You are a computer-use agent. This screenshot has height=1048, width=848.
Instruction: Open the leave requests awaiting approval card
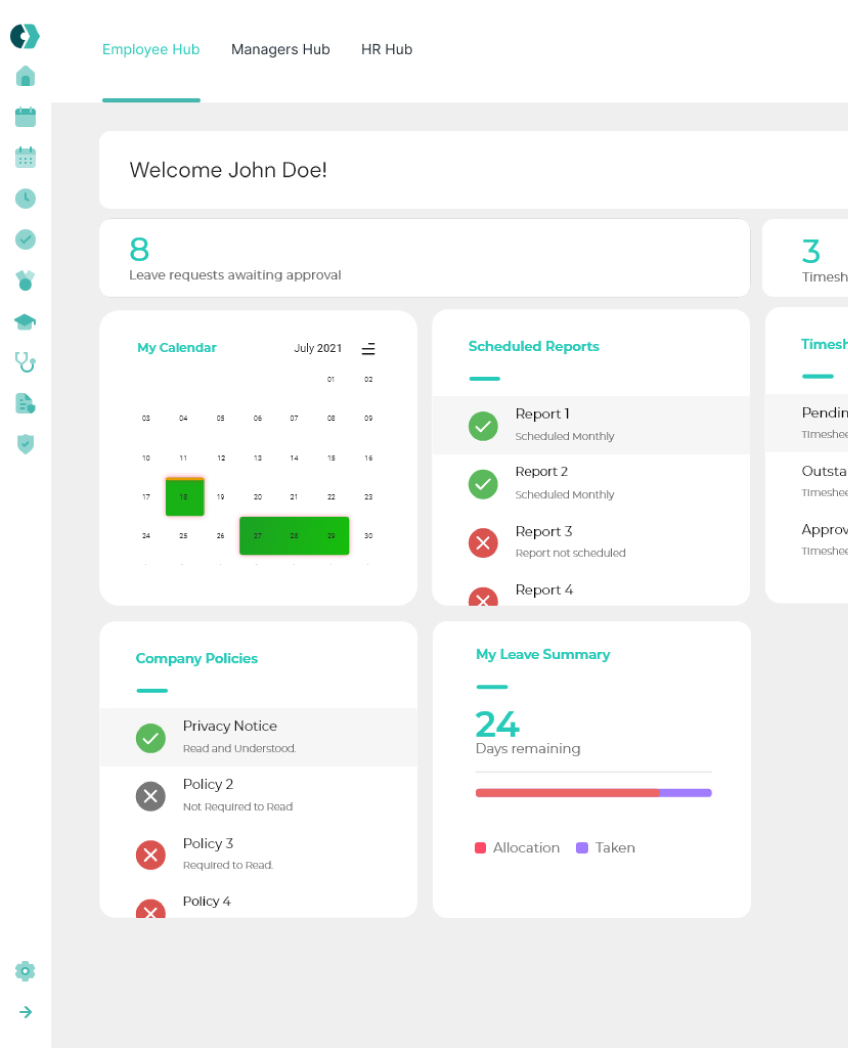pyautogui.click(x=424, y=258)
